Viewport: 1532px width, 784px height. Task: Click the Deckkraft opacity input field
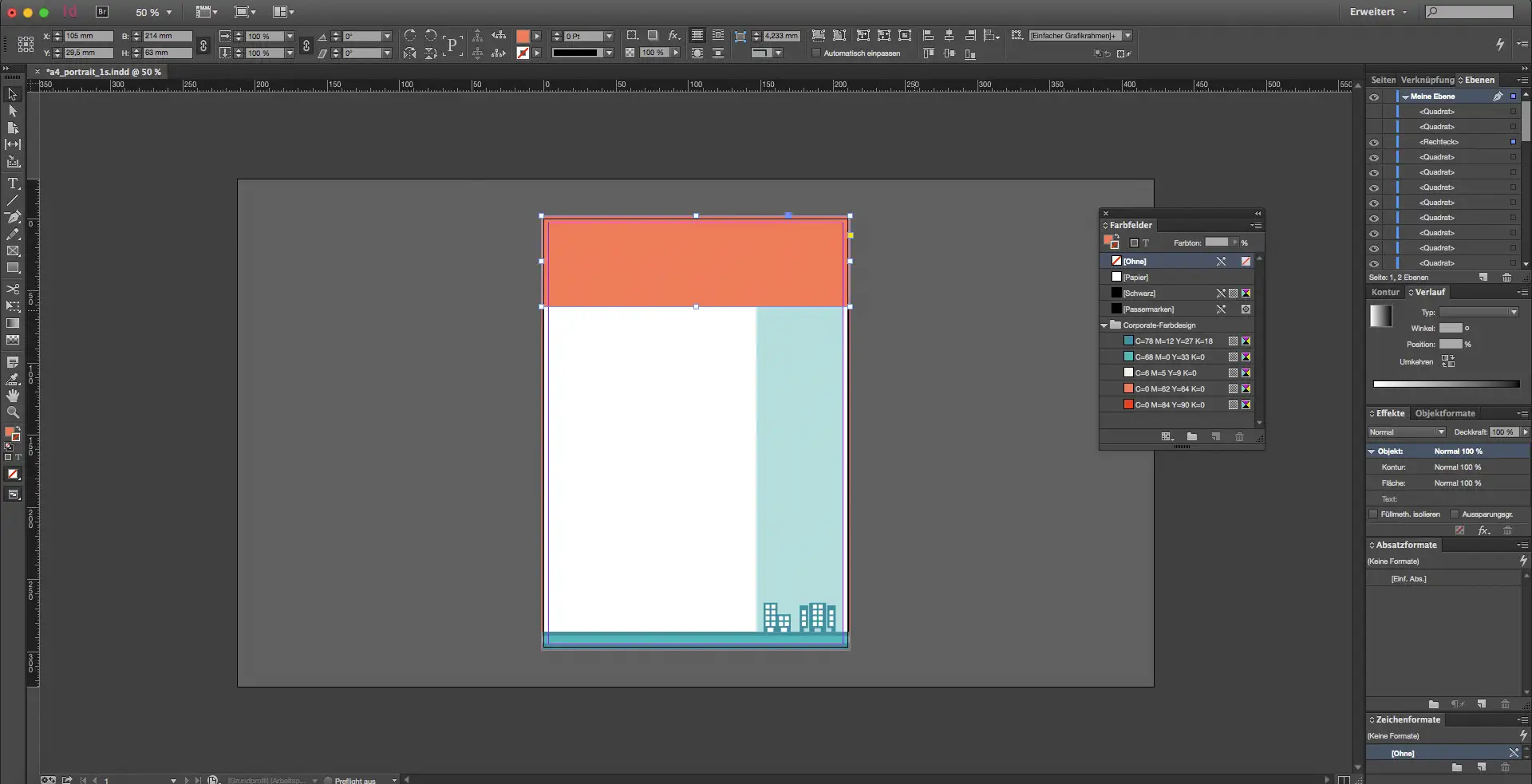[1502, 432]
